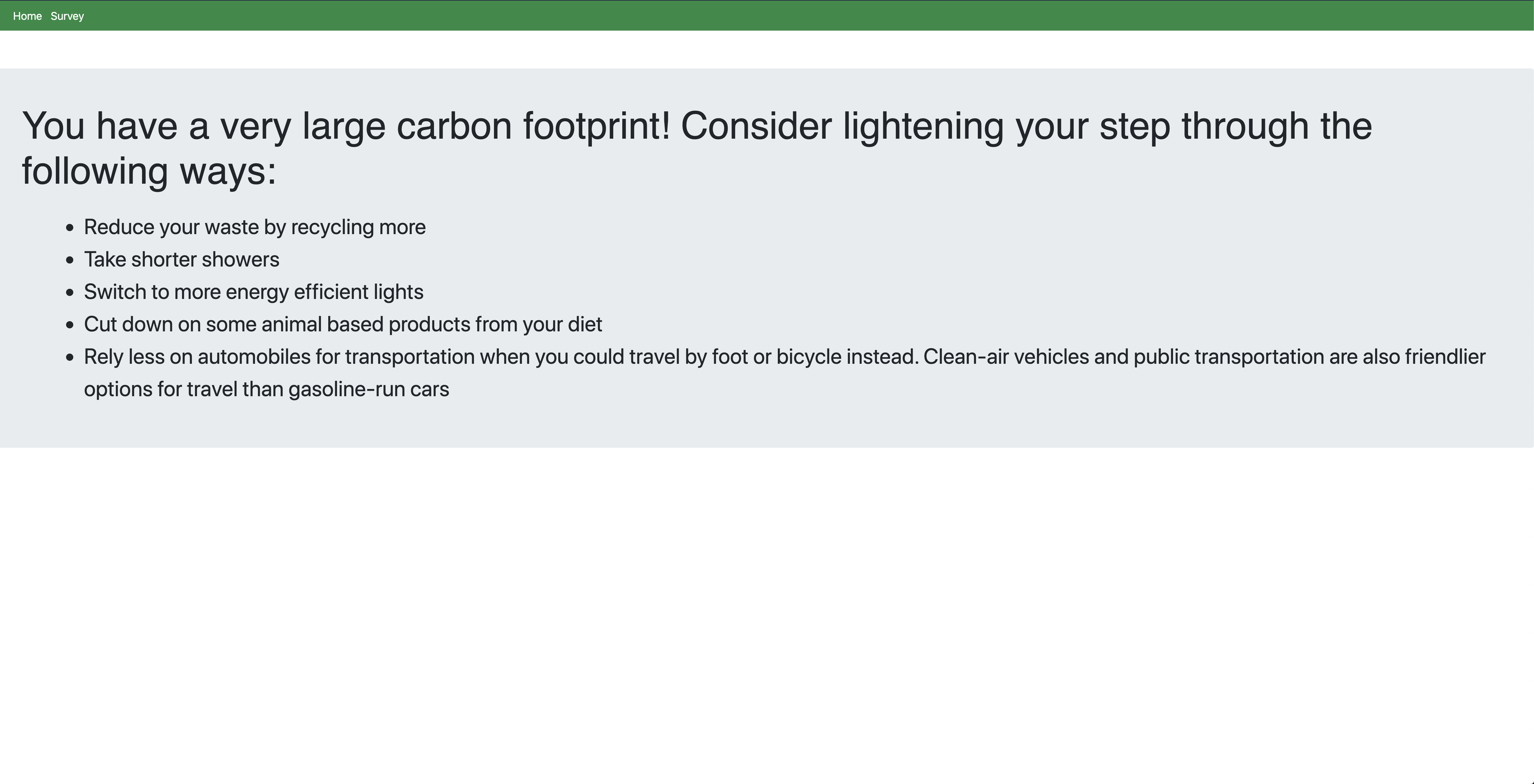This screenshot has height=784, width=1534.
Task: Click bullet dot beside "Rely less on automobiles"
Action: [x=70, y=357]
